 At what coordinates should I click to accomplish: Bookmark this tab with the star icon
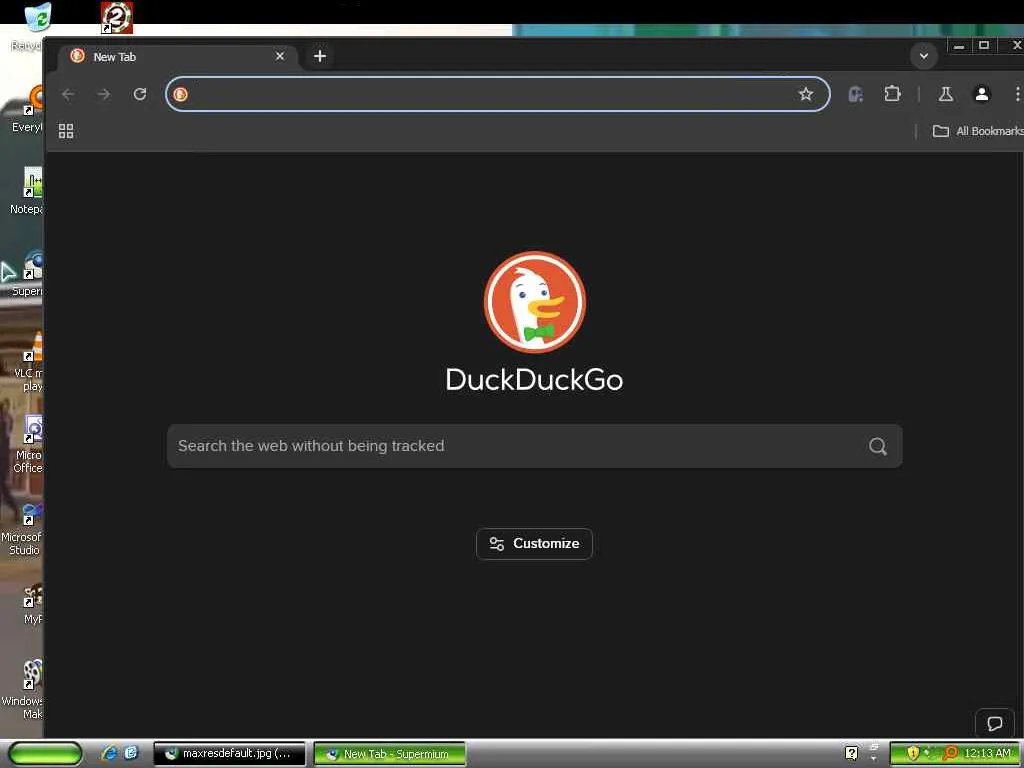(806, 94)
